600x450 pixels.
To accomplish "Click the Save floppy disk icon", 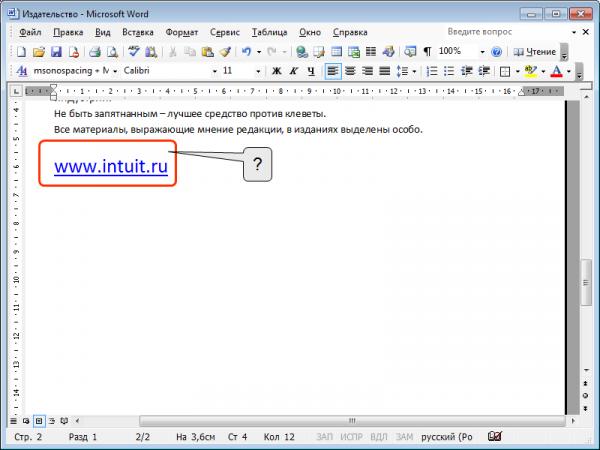I will [x=56, y=52].
